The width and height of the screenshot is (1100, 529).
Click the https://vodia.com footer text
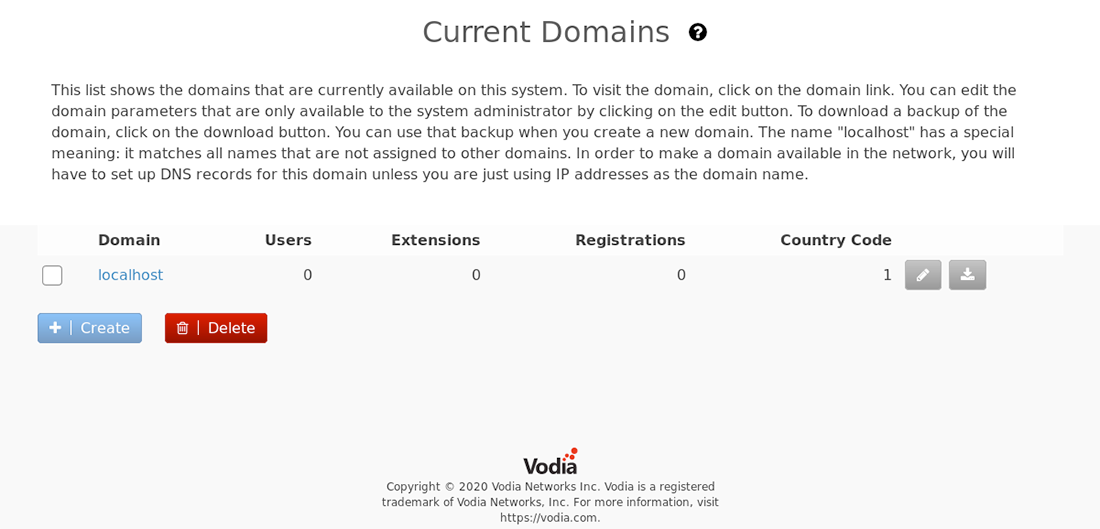click(550, 518)
